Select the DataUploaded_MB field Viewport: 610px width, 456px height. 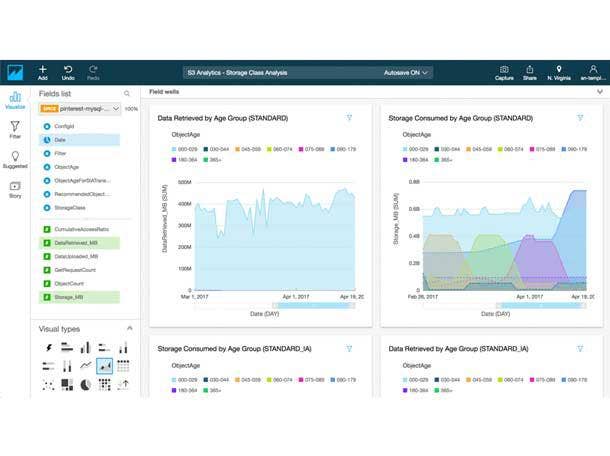(x=76, y=256)
